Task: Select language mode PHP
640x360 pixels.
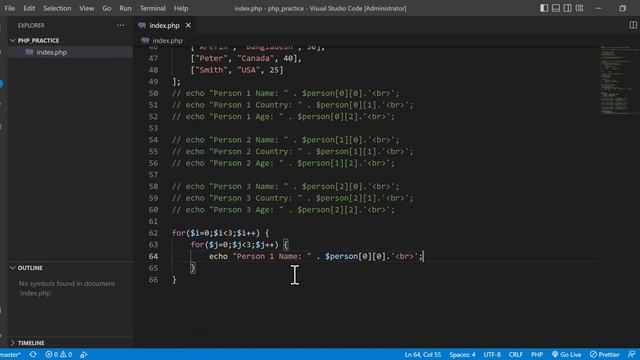Action: pyautogui.click(x=537, y=355)
